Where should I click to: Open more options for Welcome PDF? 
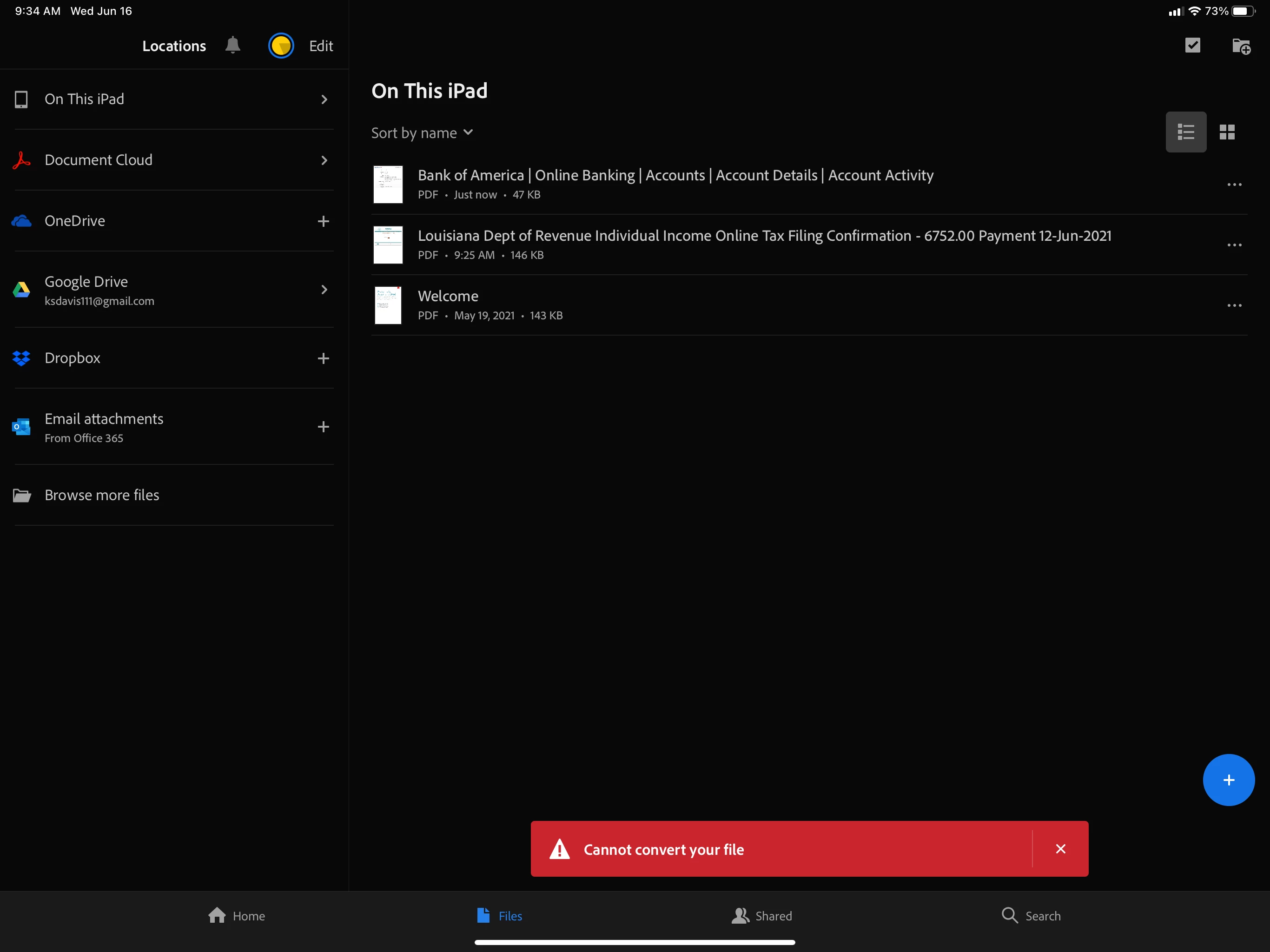point(1234,305)
